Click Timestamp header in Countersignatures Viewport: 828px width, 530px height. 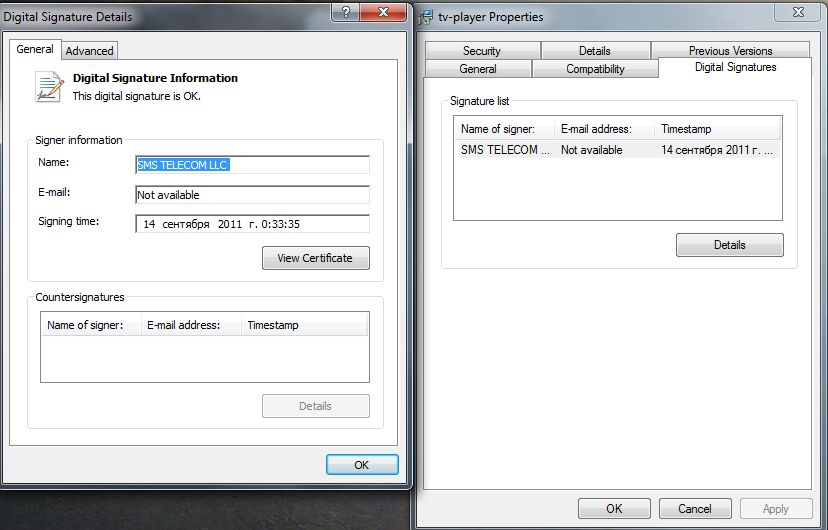(x=304, y=325)
